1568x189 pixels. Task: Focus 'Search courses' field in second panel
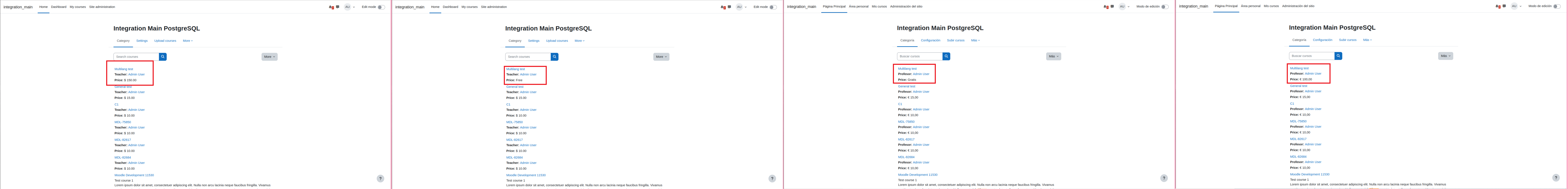(x=528, y=56)
